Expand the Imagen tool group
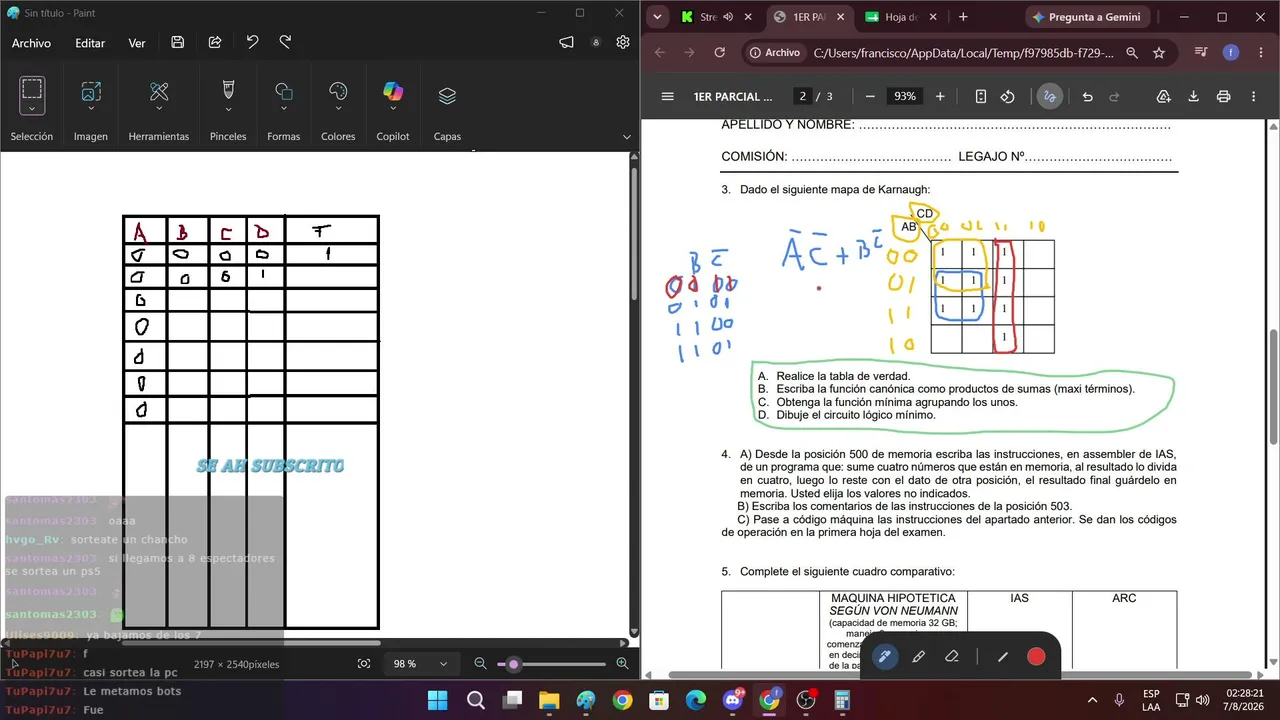The image size is (1280, 720). [x=91, y=109]
